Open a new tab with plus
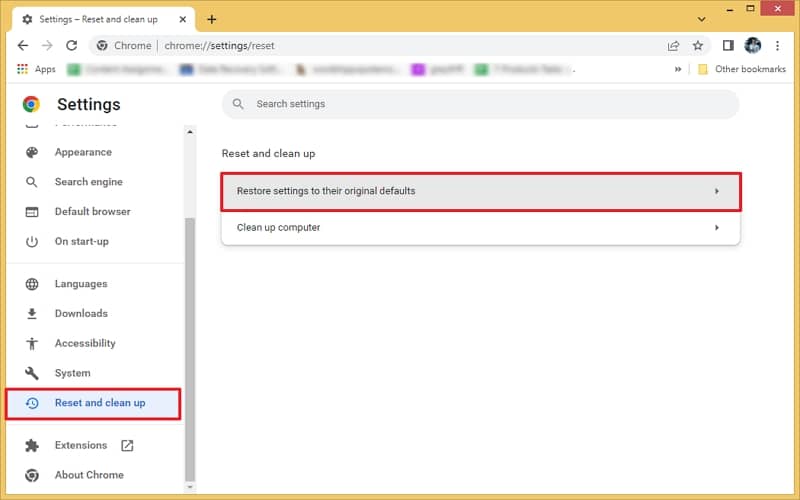Viewport: 800px width, 500px height. pyautogui.click(x=212, y=19)
